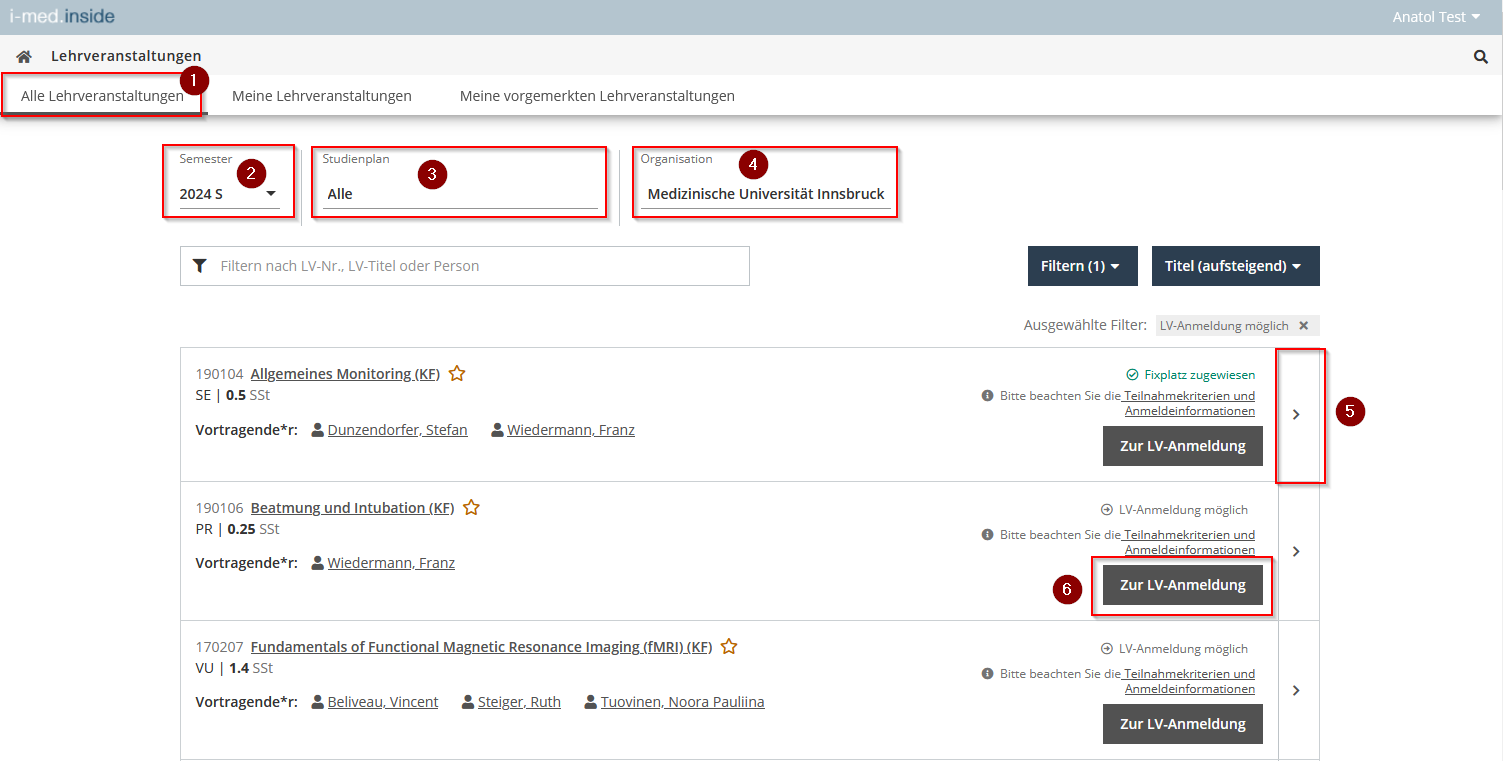The image size is (1503, 761).
Task: Click LV-Anmeldung möglich status in Beatmung row
Action: coord(1183,510)
